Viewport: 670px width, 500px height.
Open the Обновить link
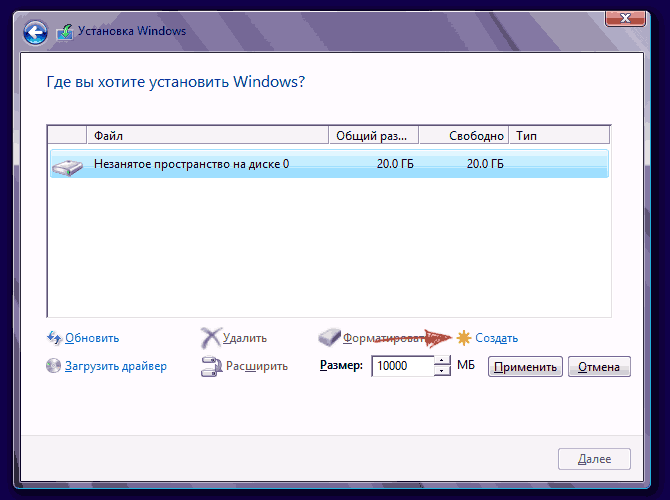(92, 338)
